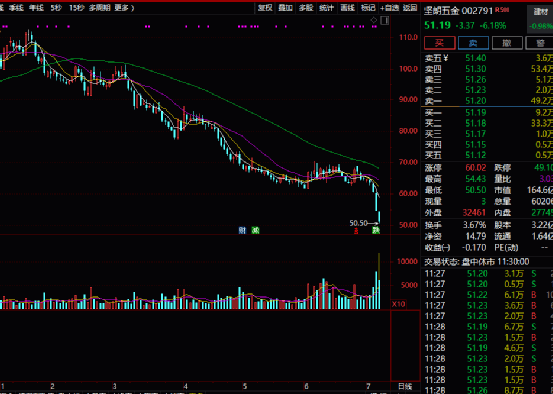Toggle side panel icon atop chart
Image resolution: width=553 pixels, height=394 pixels.
click(385, 20)
